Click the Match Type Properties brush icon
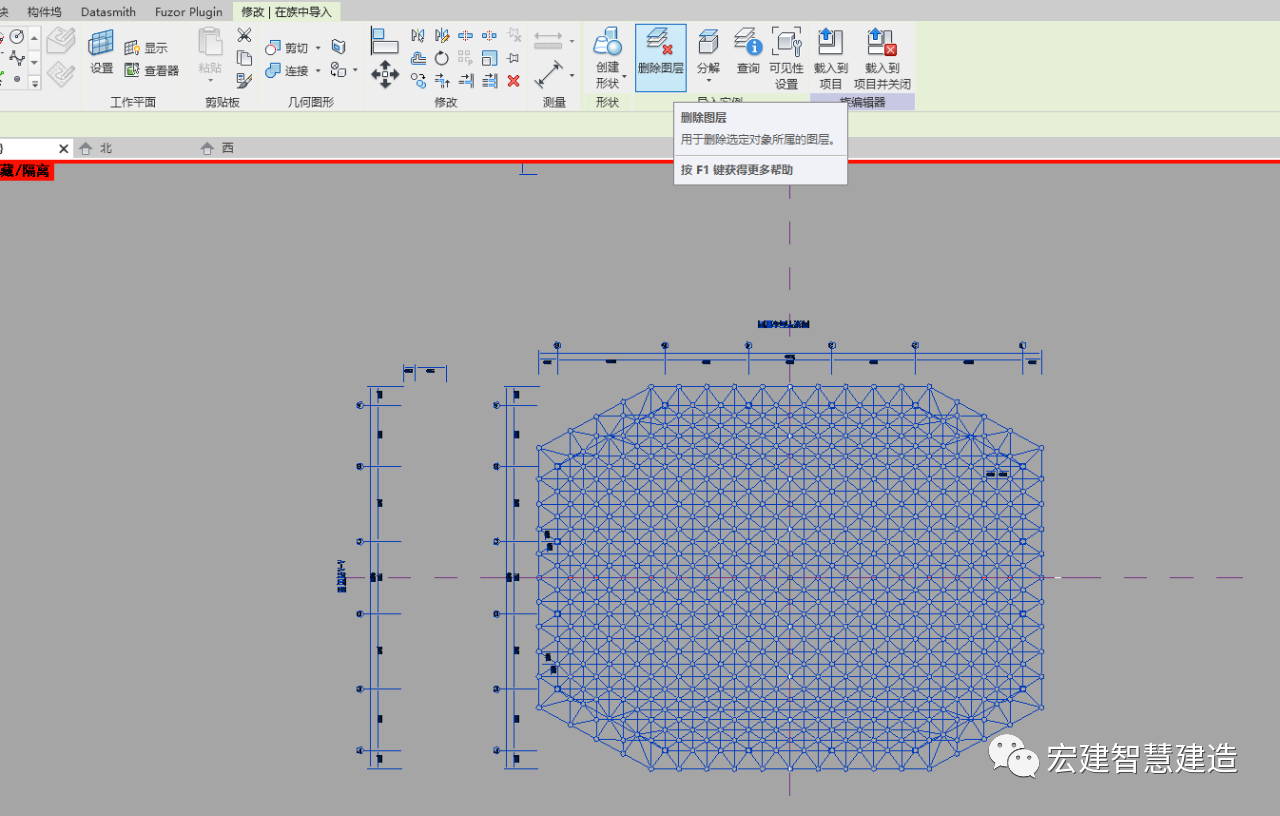Viewport: 1280px width, 816px height. [244, 80]
